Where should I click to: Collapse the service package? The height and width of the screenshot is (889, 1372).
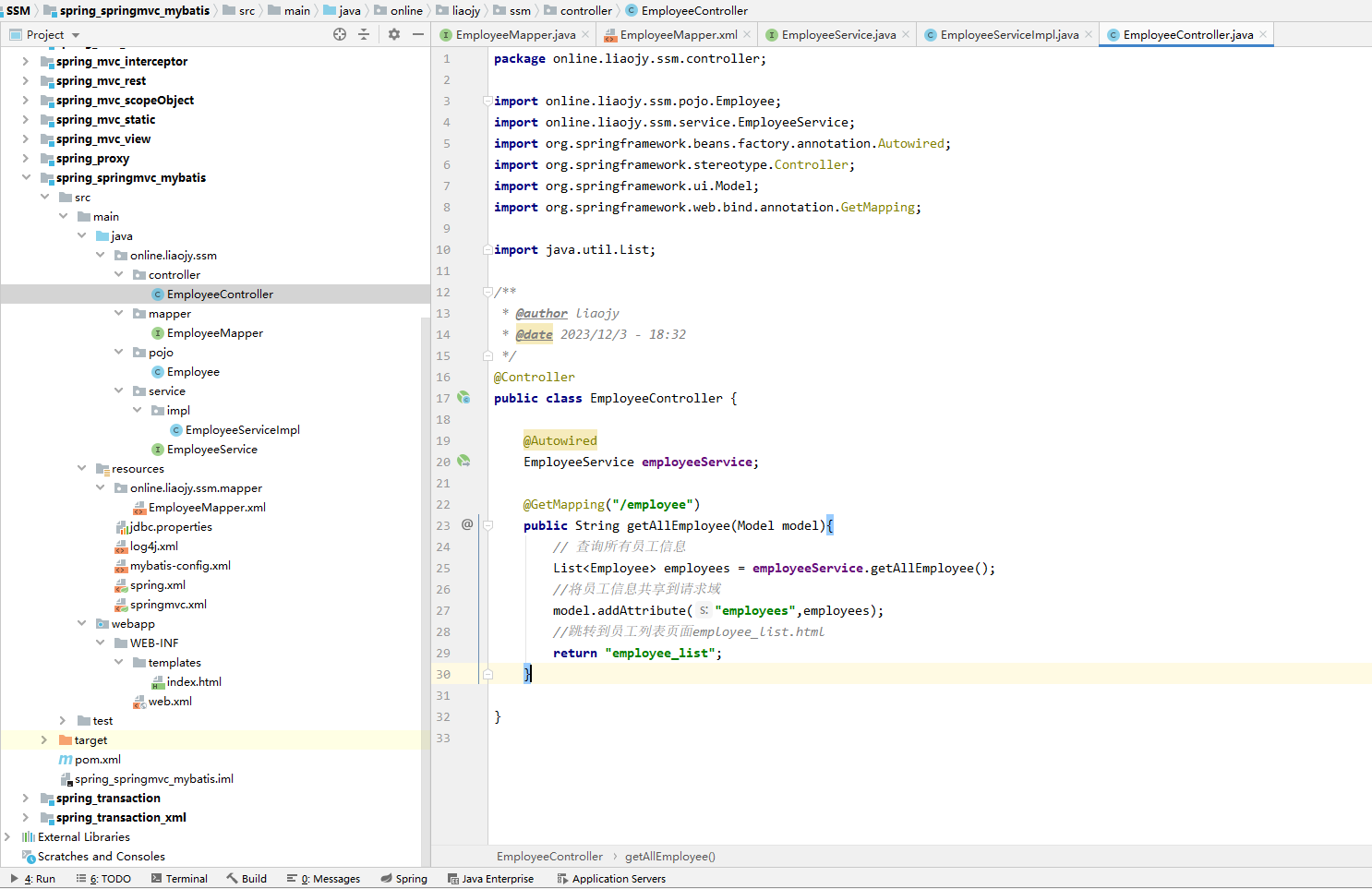118,390
